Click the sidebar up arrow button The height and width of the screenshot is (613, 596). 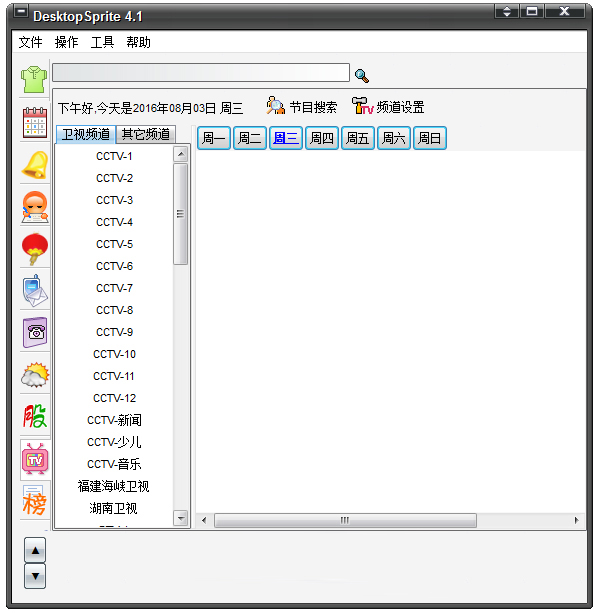[35, 550]
